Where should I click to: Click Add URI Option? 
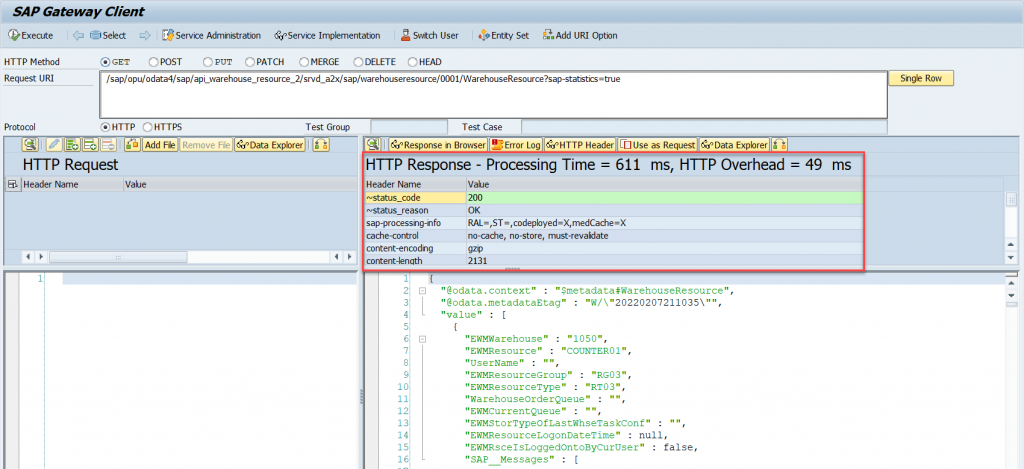580,35
